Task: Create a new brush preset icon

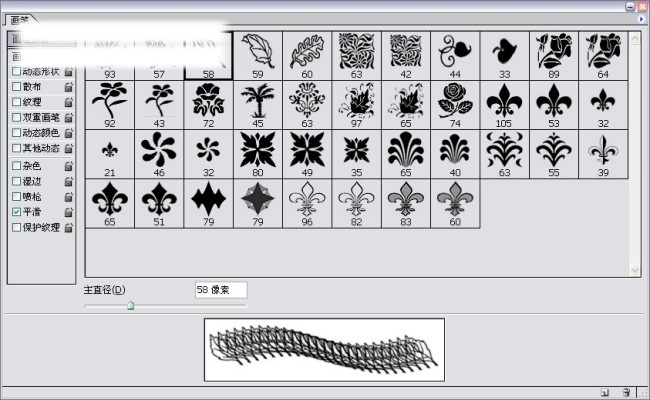Action: (605, 392)
